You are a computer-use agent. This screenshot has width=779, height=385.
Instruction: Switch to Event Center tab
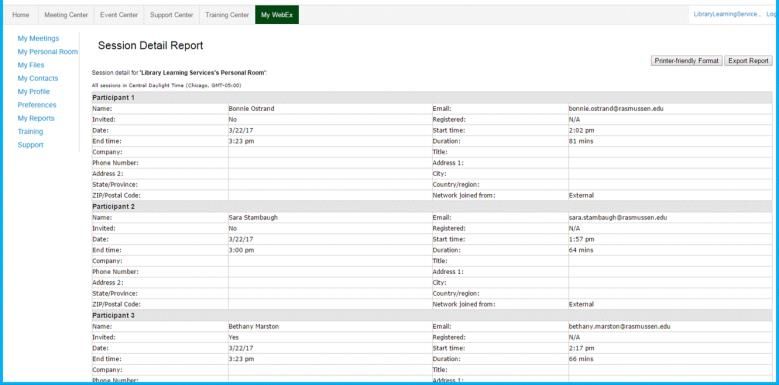[x=119, y=15]
